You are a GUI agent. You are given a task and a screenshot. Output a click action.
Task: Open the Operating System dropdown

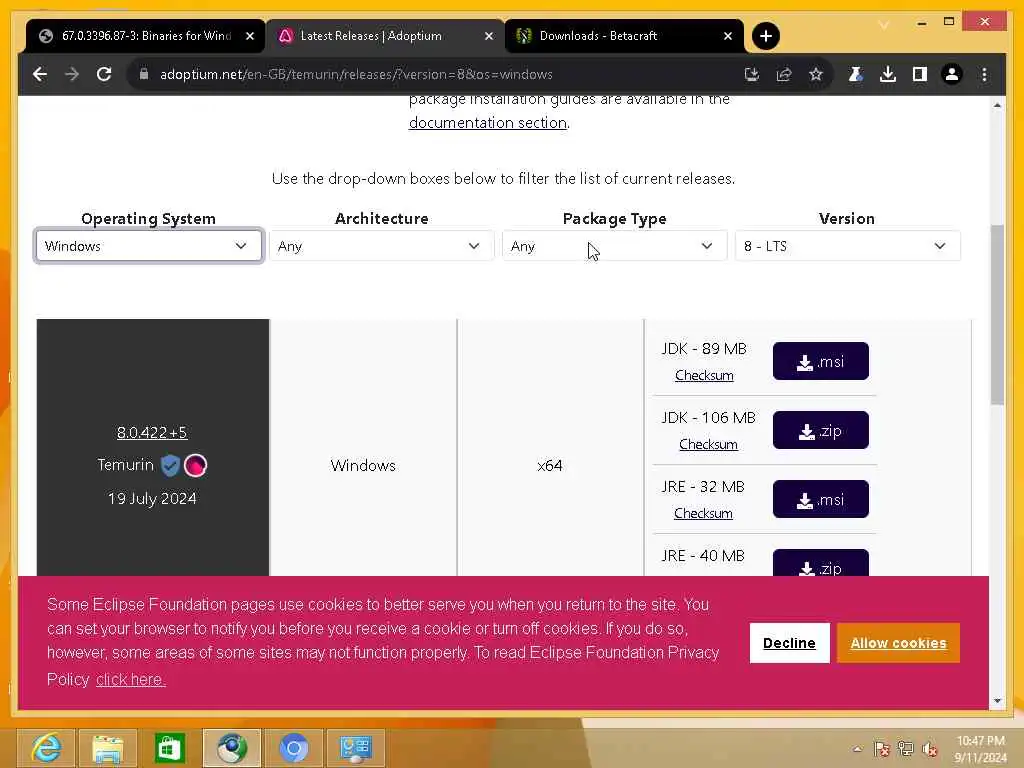(149, 246)
